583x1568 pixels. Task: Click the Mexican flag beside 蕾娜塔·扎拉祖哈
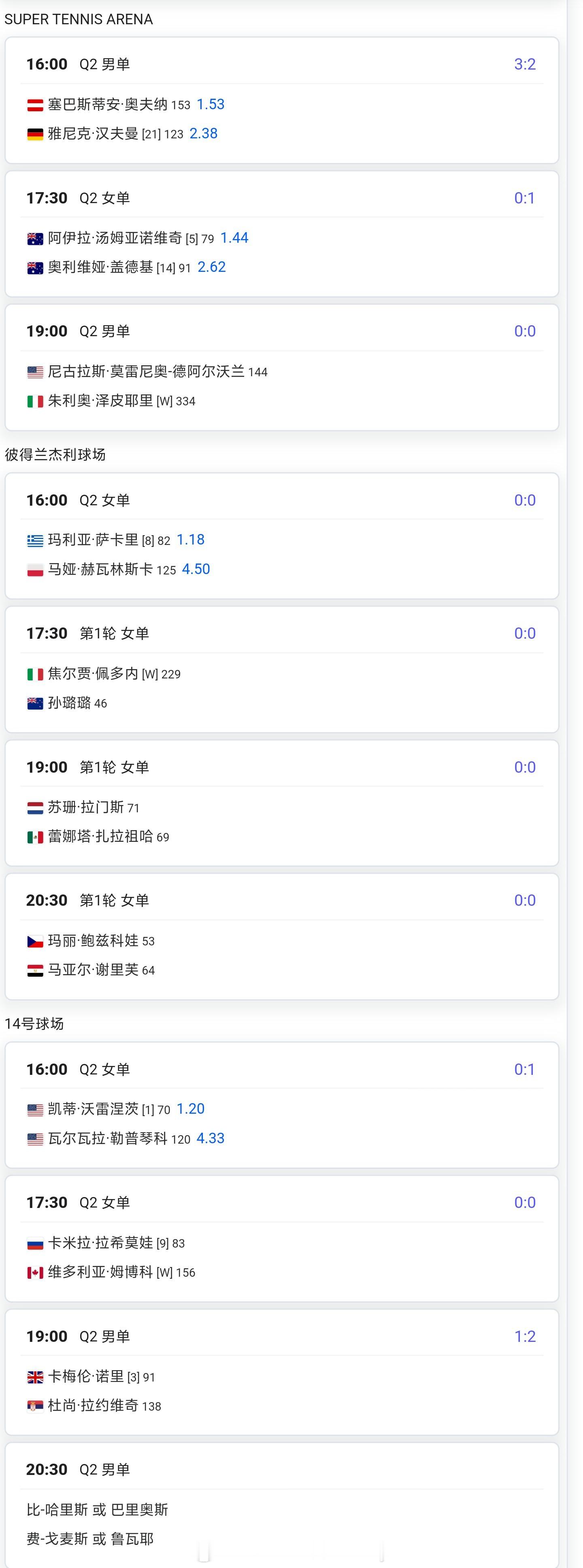coord(35,837)
